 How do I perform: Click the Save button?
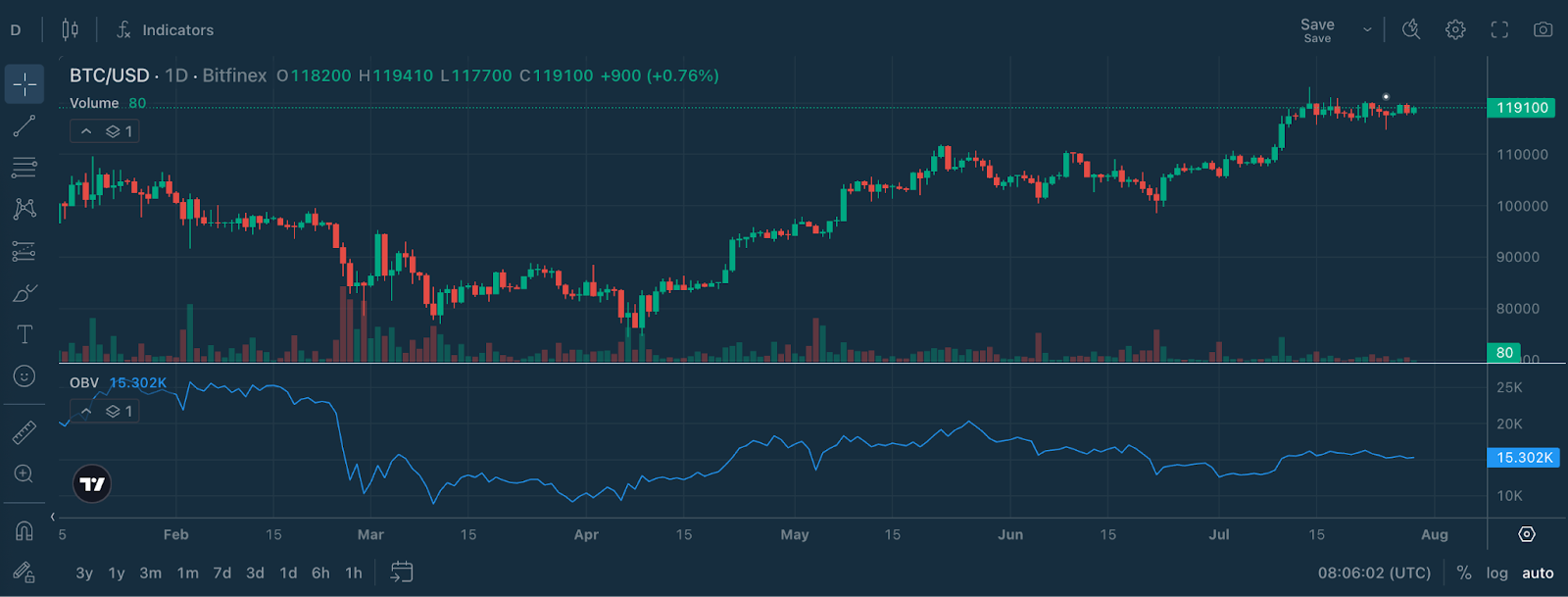click(x=1317, y=29)
